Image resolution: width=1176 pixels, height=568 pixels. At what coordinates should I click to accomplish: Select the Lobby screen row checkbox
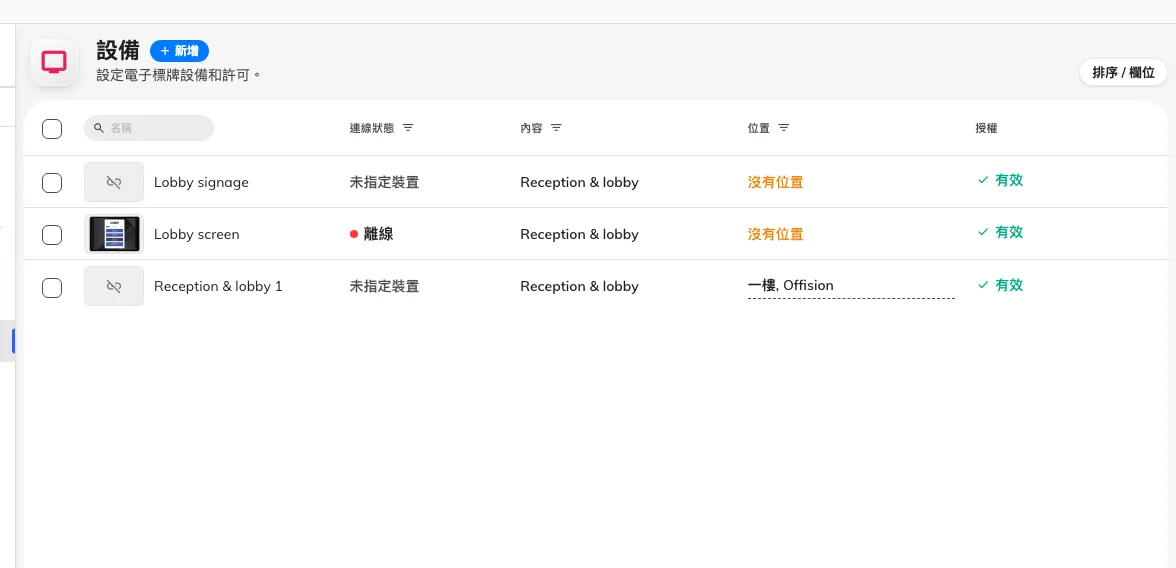pos(52,235)
